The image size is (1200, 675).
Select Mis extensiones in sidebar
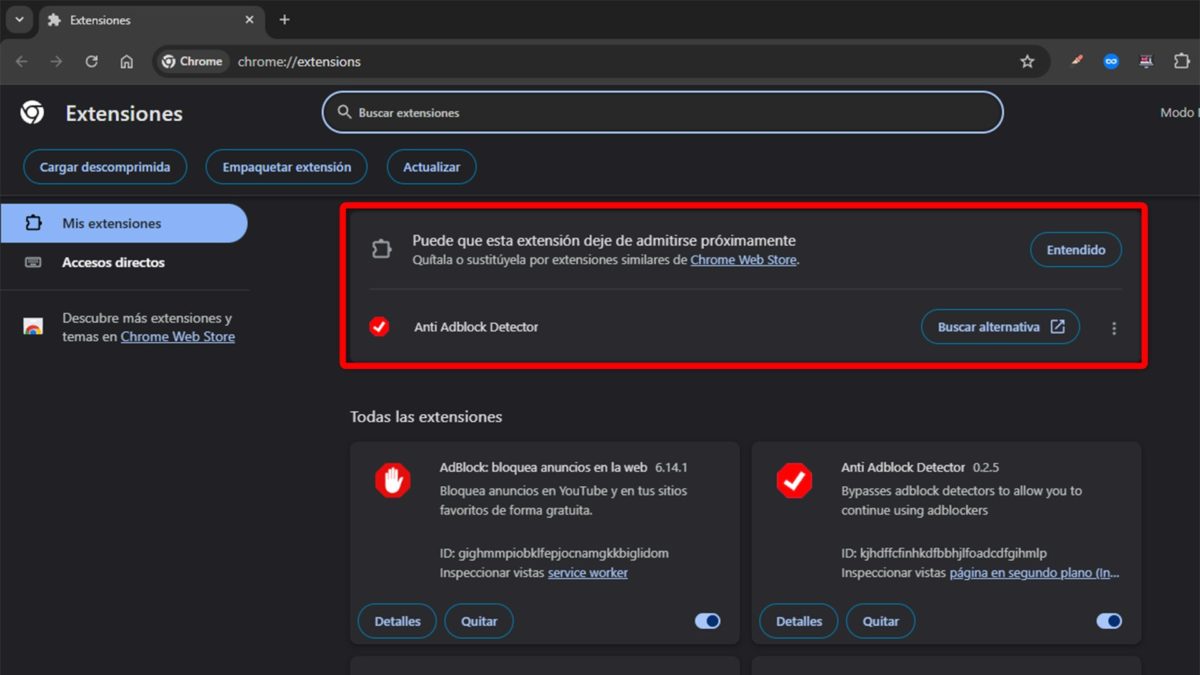click(124, 223)
